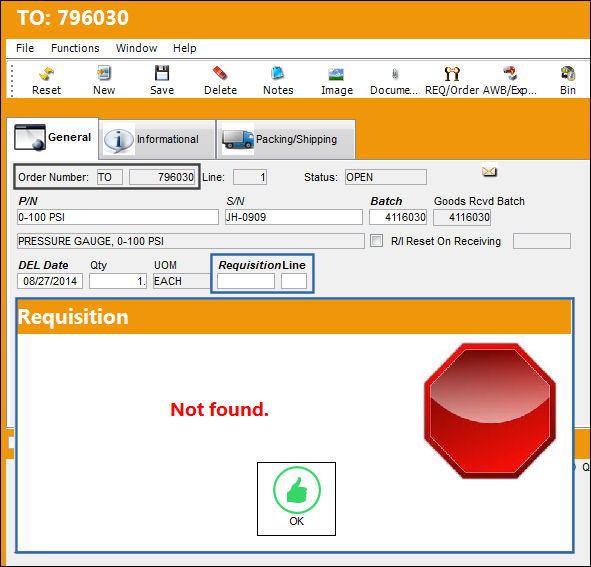
Task: Click the OK thumbs-up button
Action: (296, 499)
